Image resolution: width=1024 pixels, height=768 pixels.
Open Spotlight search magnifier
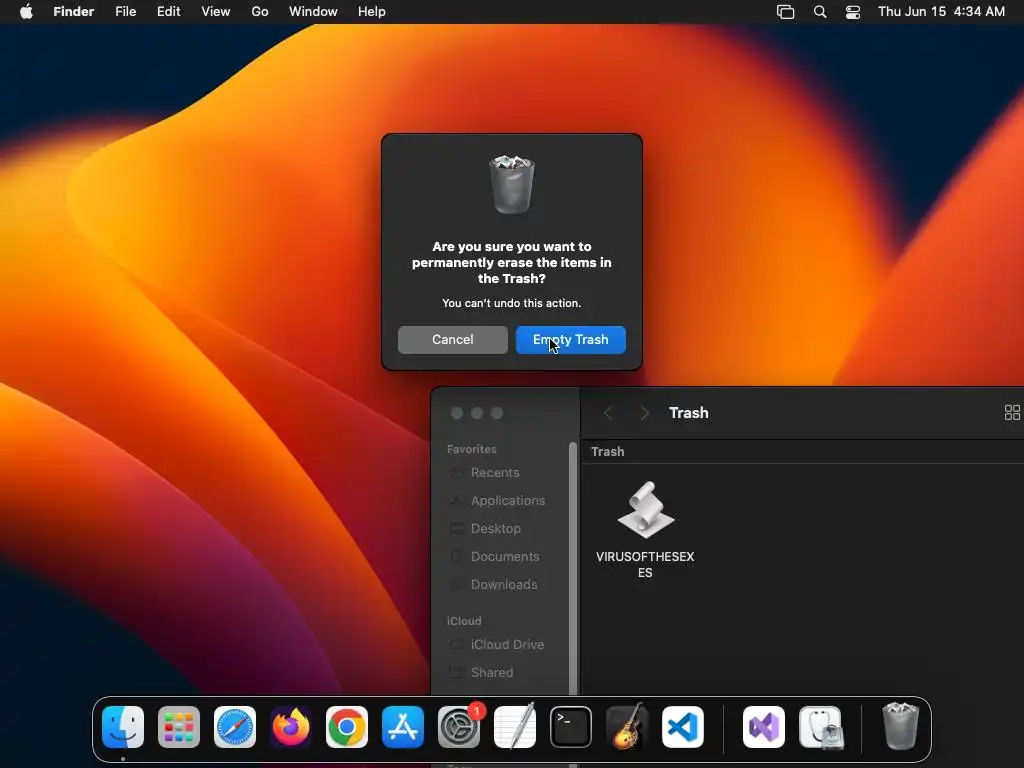pos(820,12)
